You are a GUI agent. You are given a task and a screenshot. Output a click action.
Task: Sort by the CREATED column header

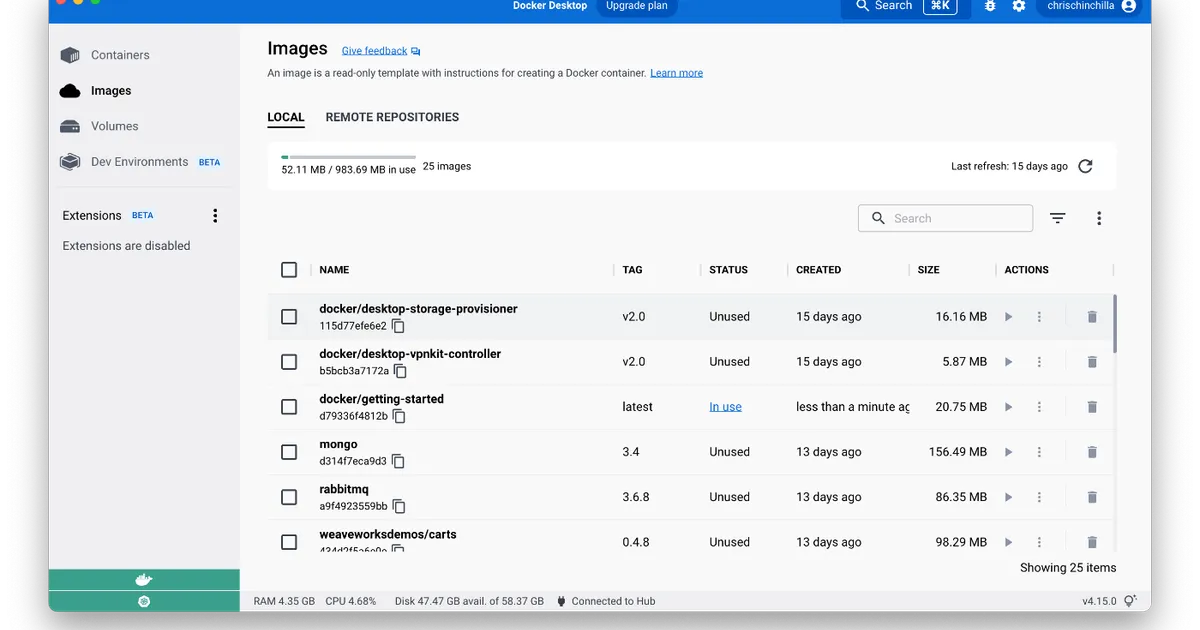tap(818, 270)
